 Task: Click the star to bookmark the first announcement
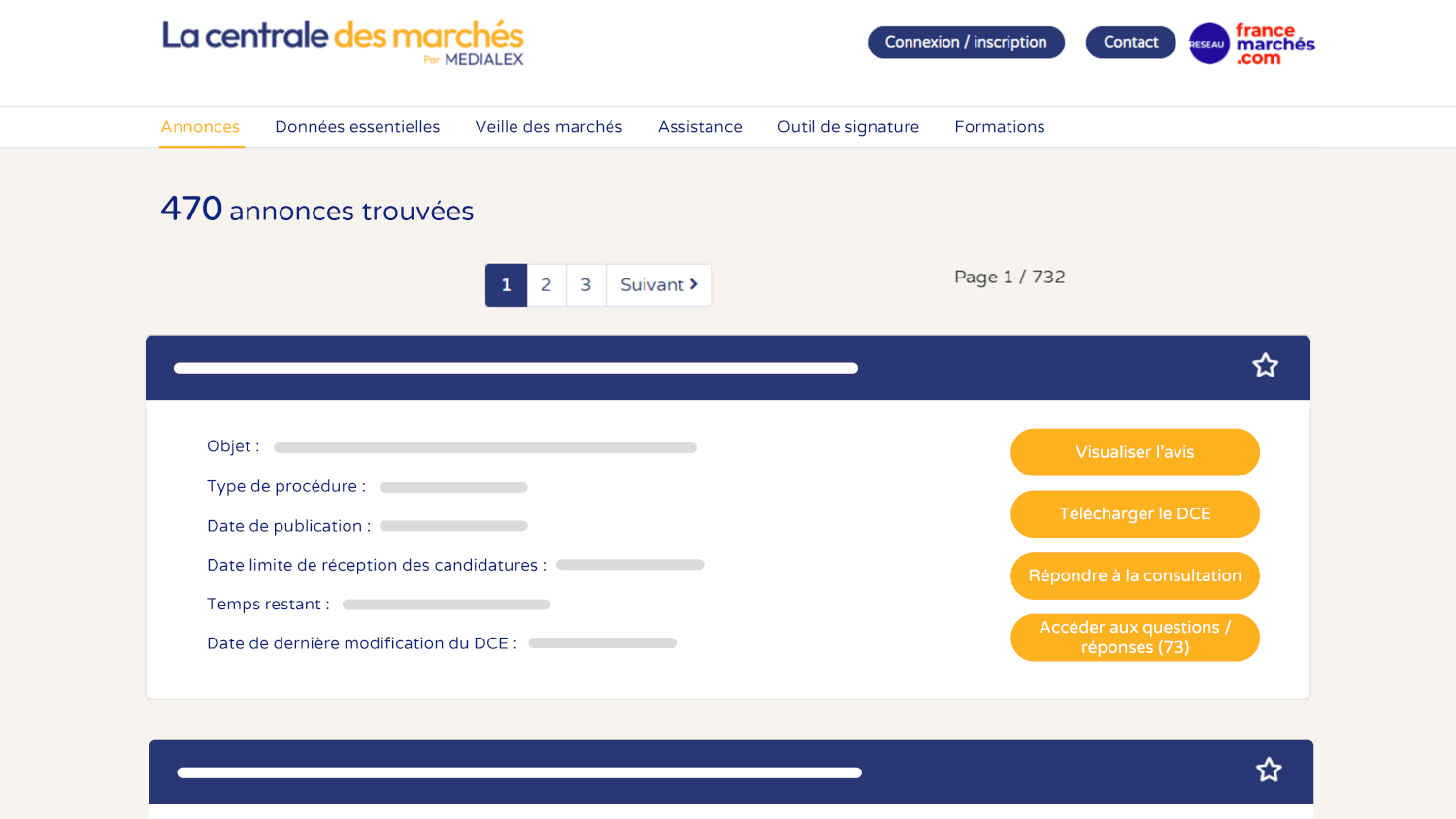pos(1265,365)
